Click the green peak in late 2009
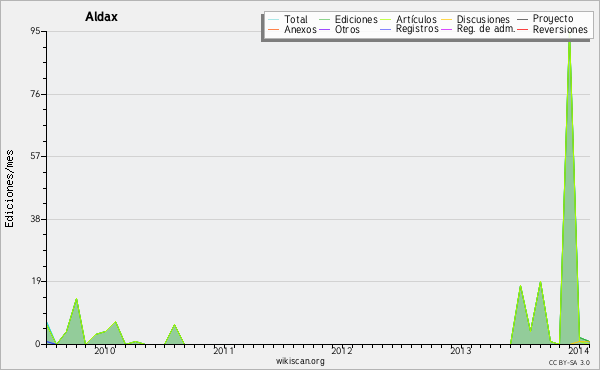The width and height of the screenshot is (600, 370). coord(76,321)
